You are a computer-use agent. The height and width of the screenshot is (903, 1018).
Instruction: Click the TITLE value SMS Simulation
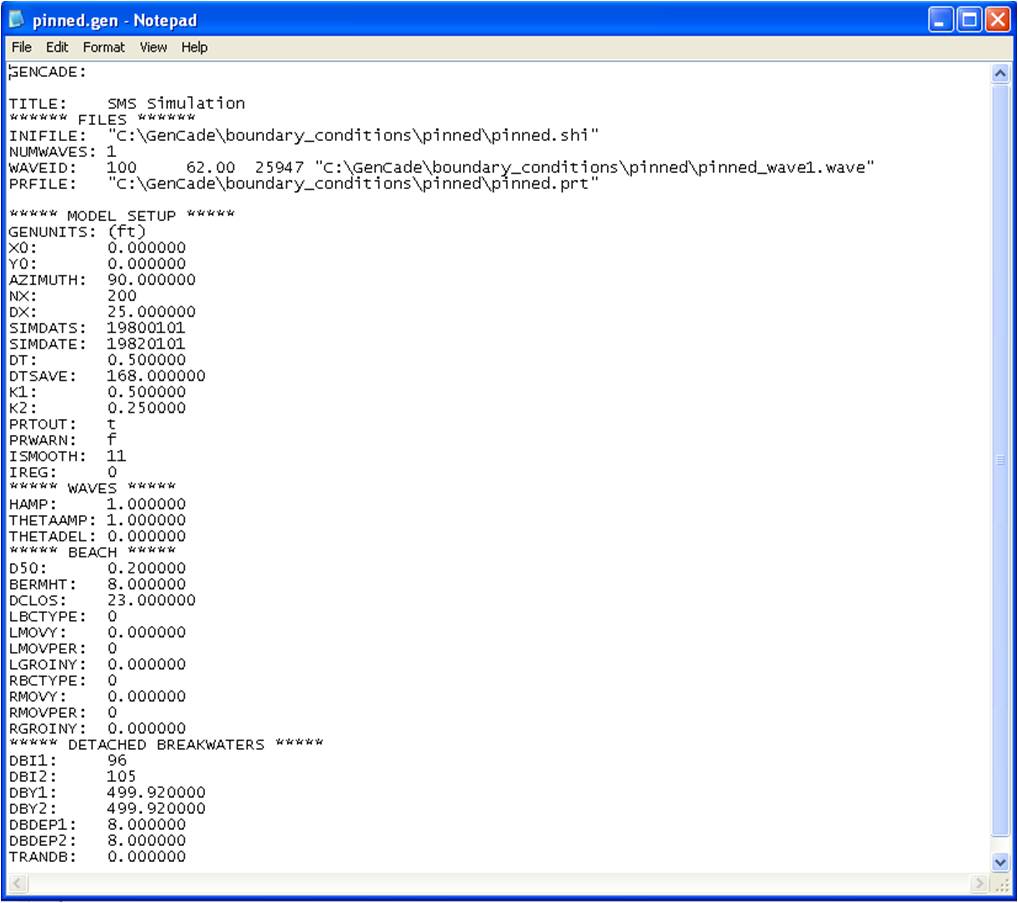tap(176, 104)
